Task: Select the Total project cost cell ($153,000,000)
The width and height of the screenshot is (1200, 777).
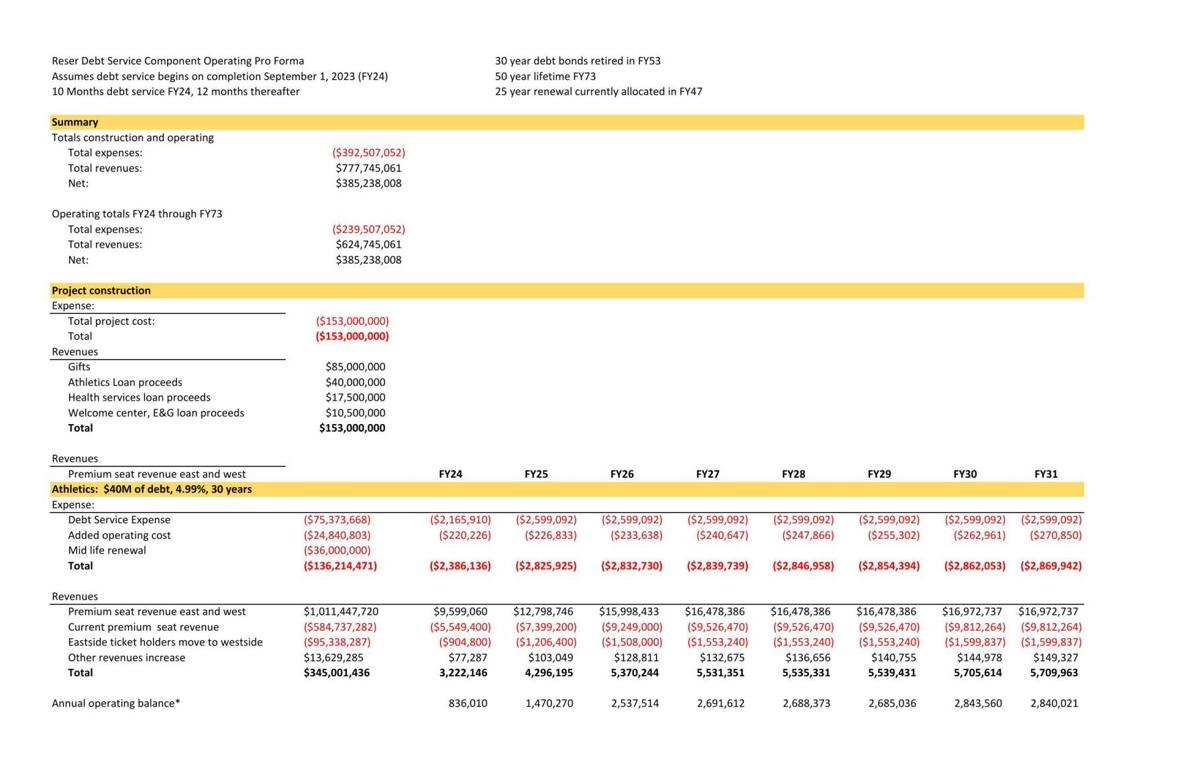Action: (352, 320)
